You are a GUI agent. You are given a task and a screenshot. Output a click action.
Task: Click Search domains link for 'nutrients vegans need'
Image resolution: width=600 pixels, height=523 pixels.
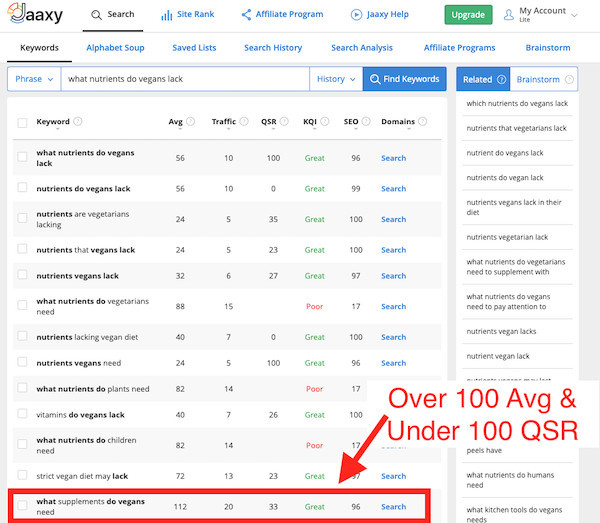tap(393, 363)
